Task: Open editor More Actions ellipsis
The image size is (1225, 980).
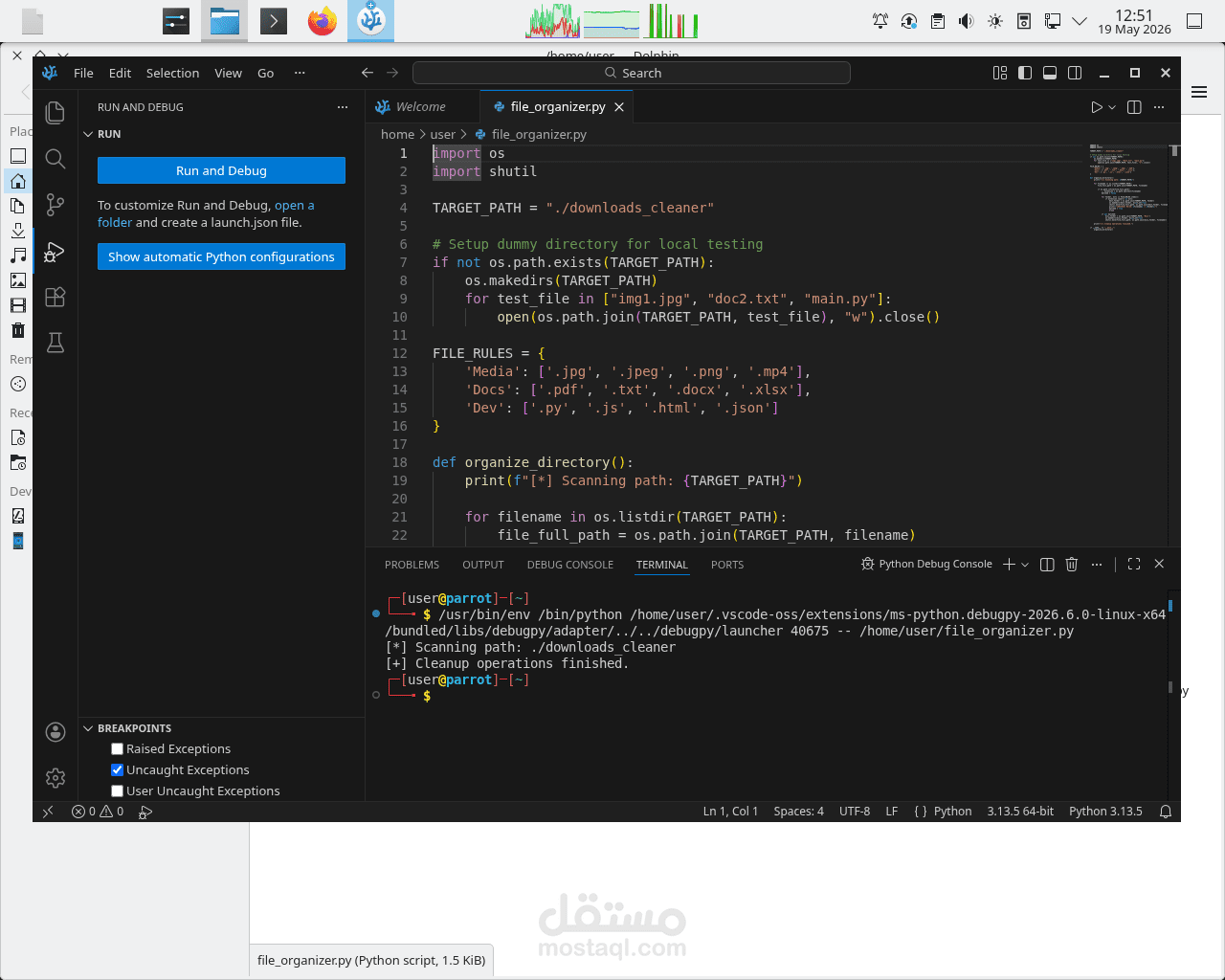Action: coord(1159,107)
